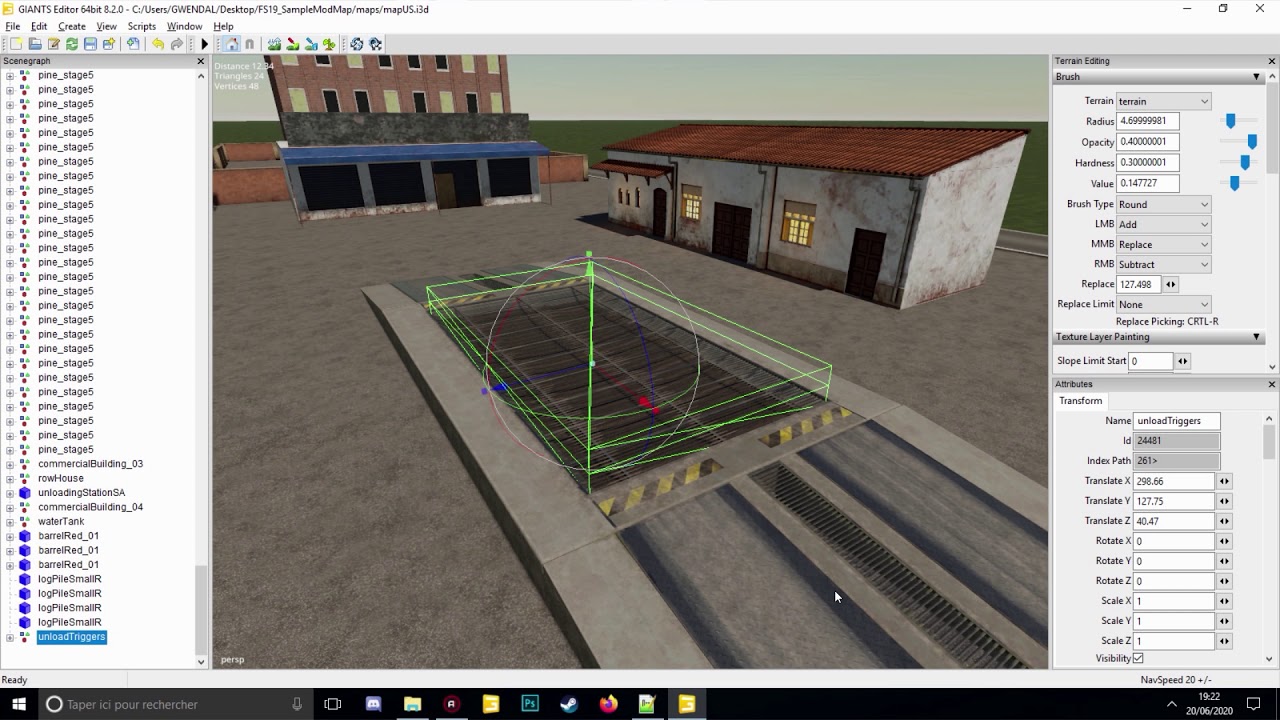Click the first gear toolbar icon
1280x720 pixels.
pos(356,44)
